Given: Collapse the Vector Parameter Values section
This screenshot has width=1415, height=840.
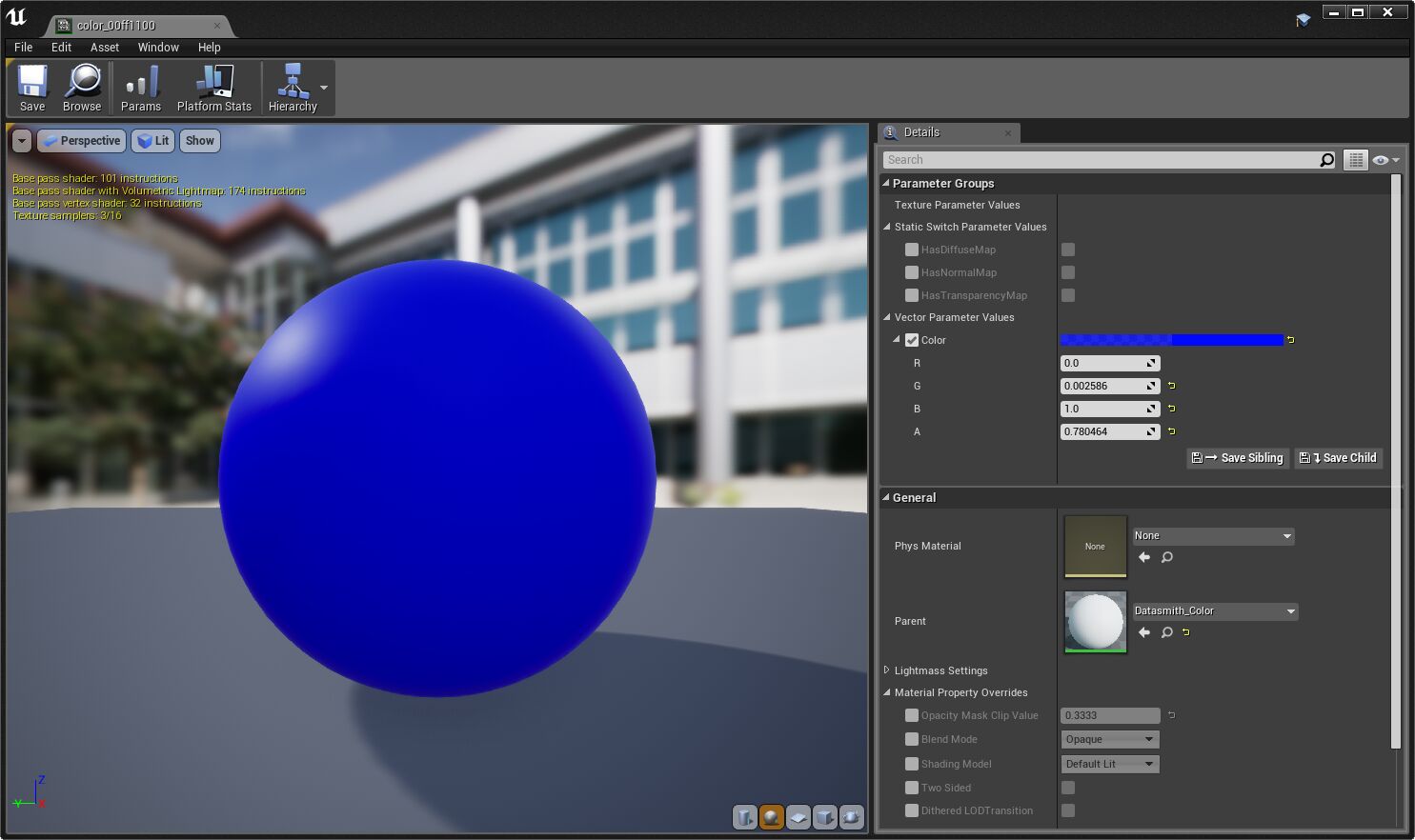Looking at the screenshot, I should [x=887, y=317].
